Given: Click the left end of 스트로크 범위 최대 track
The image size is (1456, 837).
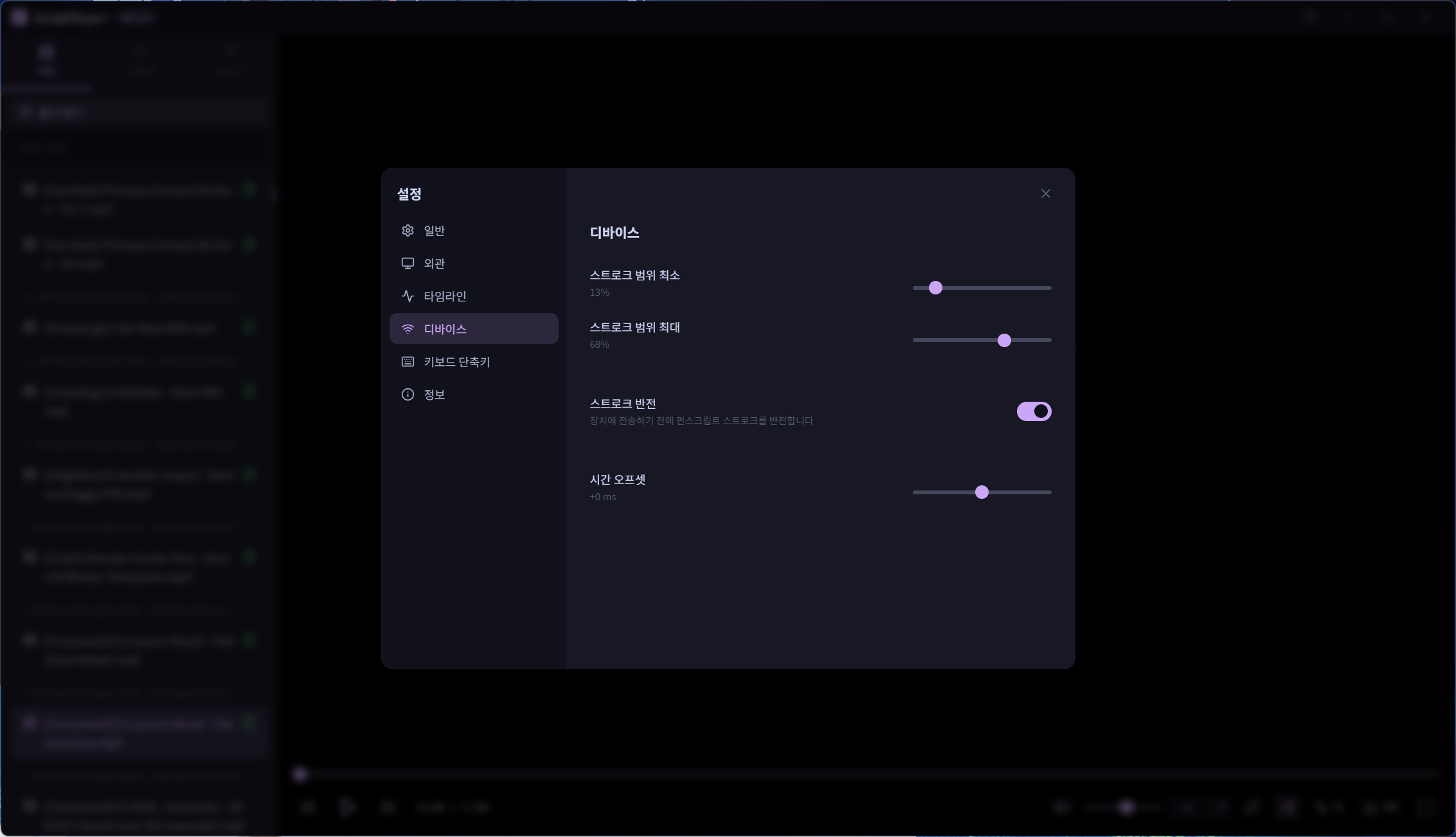Looking at the screenshot, I should [x=916, y=340].
